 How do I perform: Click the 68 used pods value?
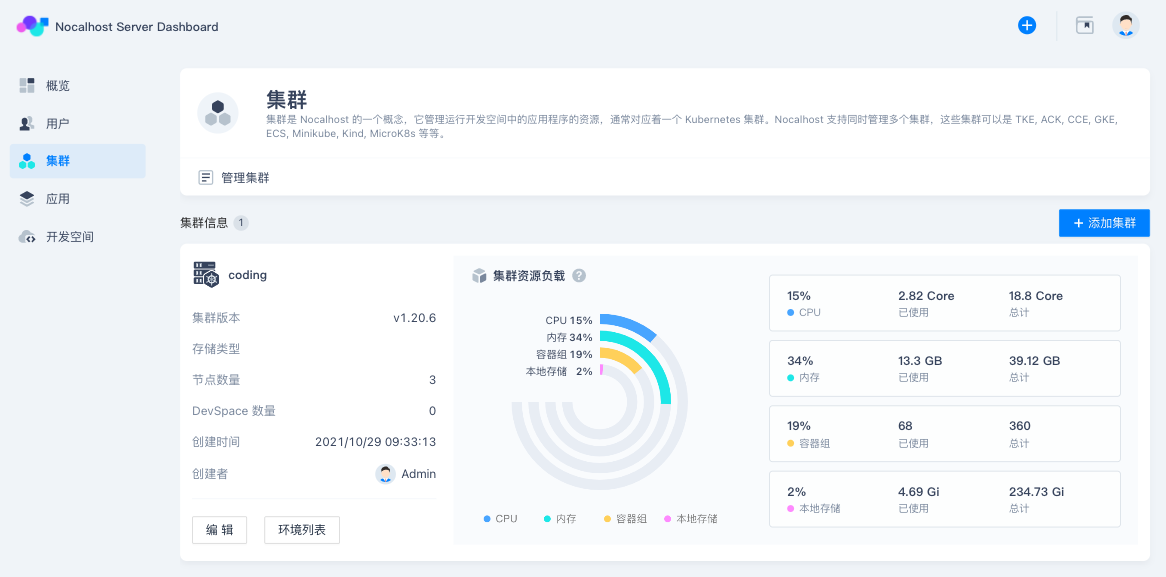pos(905,427)
